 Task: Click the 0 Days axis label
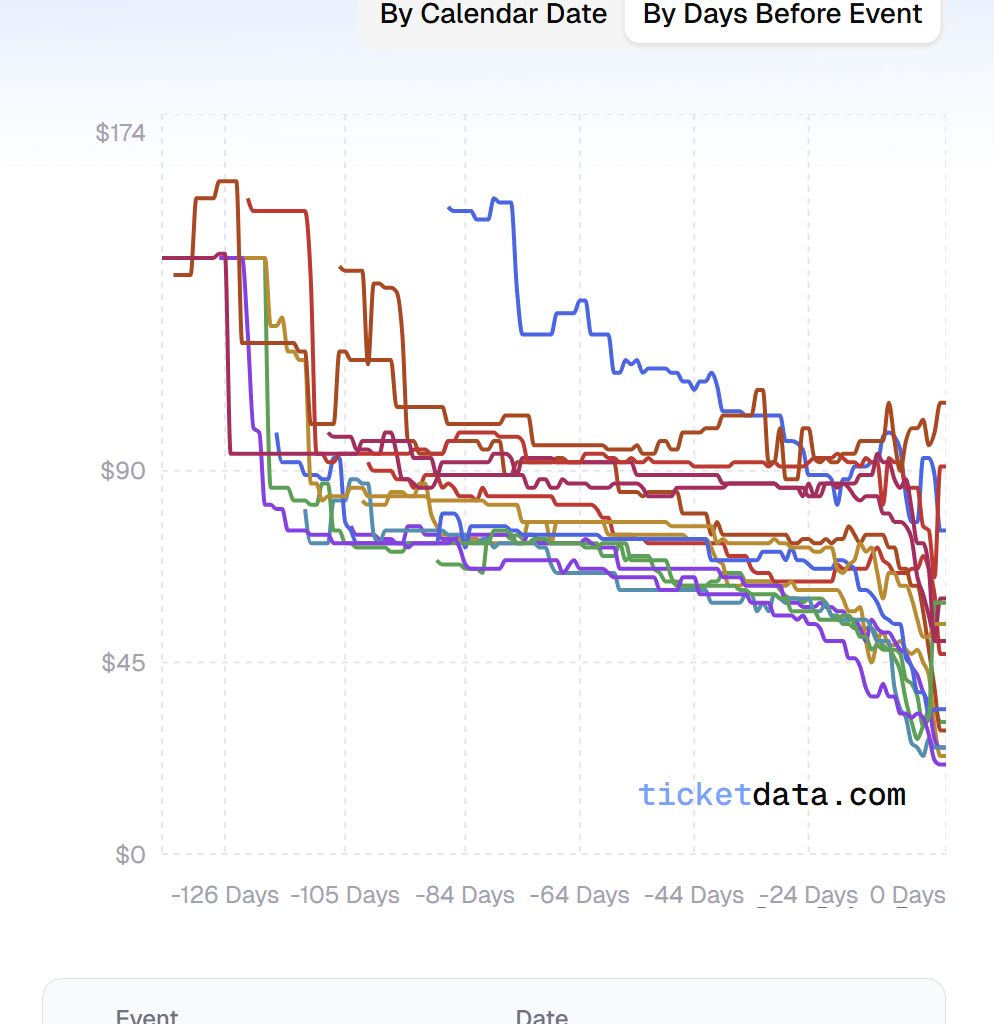point(908,895)
